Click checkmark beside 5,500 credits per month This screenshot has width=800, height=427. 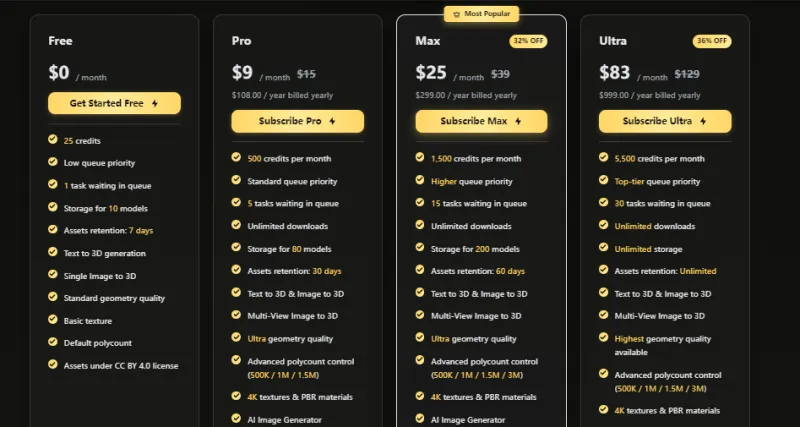click(604, 157)
